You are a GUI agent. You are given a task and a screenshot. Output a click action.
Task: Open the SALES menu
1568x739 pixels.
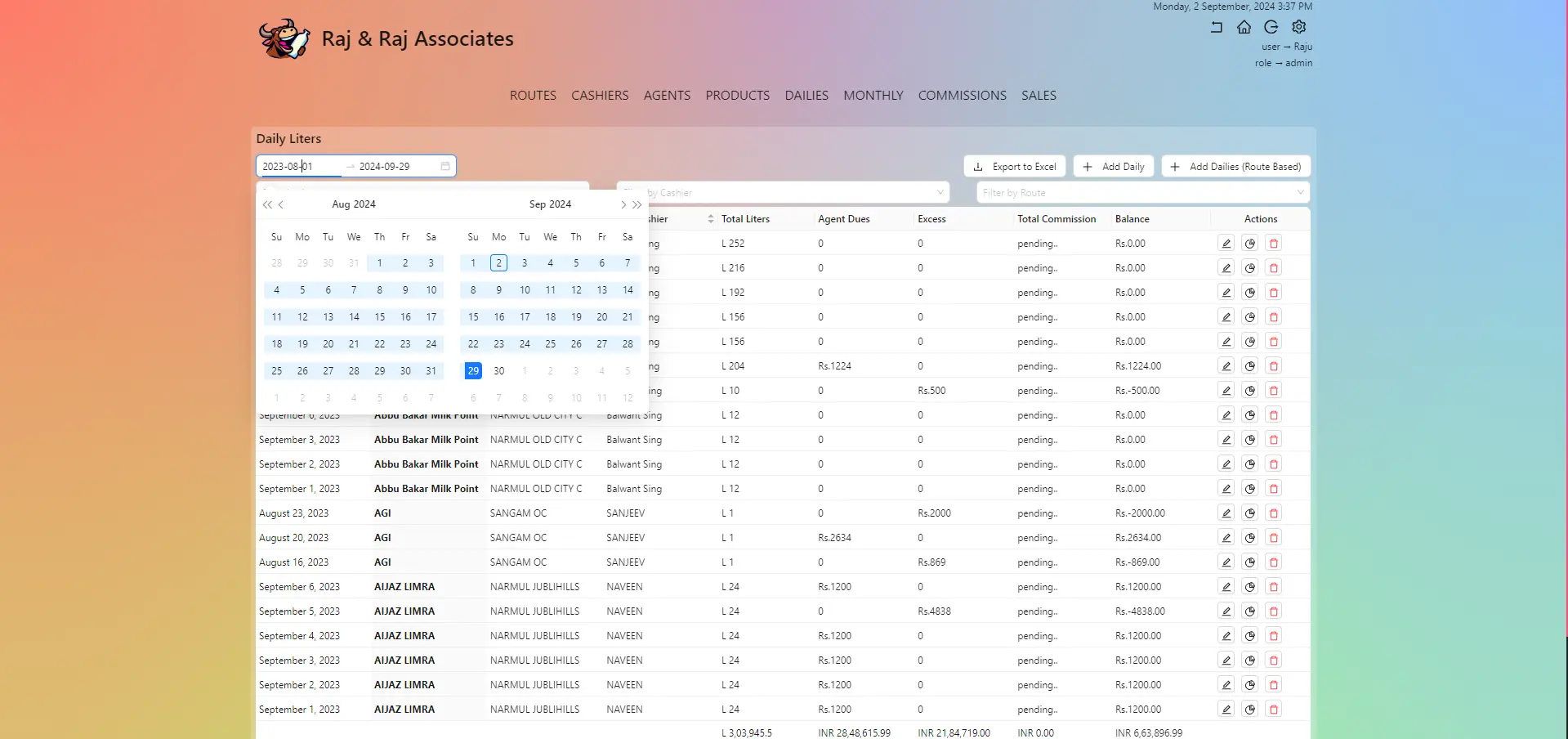[1039, 96]
